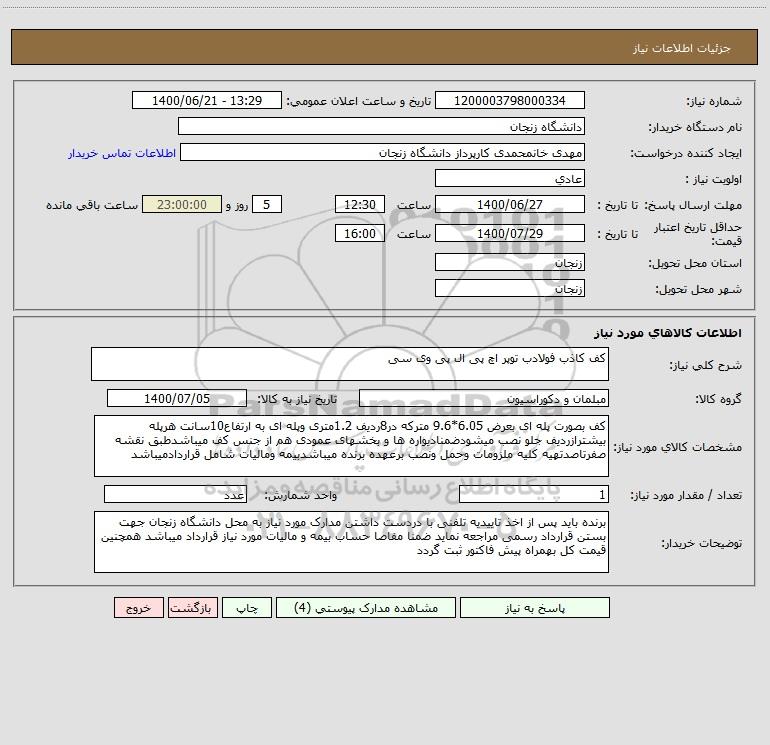This screenshot has width=770, height=745.
Task: Click the label 'تعداد / مقدار مورد نیاز:'
Action: point(686,496)
